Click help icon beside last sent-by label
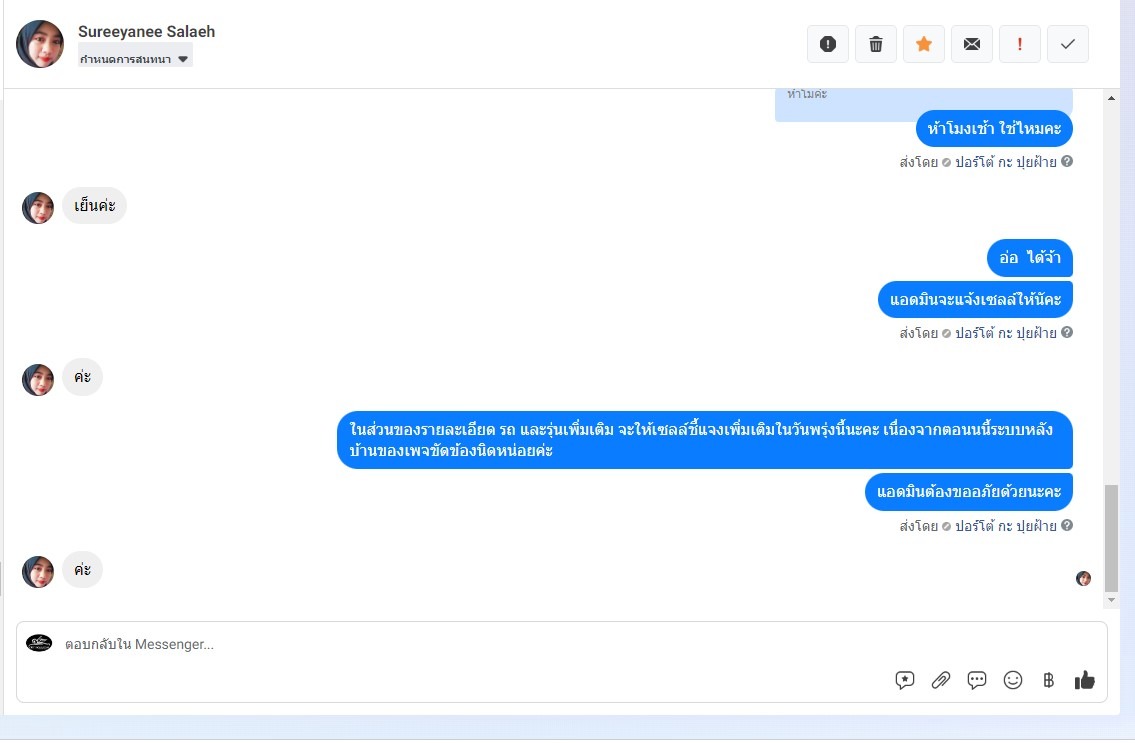Screen dimensions: 1135x743 (1067, 526)
